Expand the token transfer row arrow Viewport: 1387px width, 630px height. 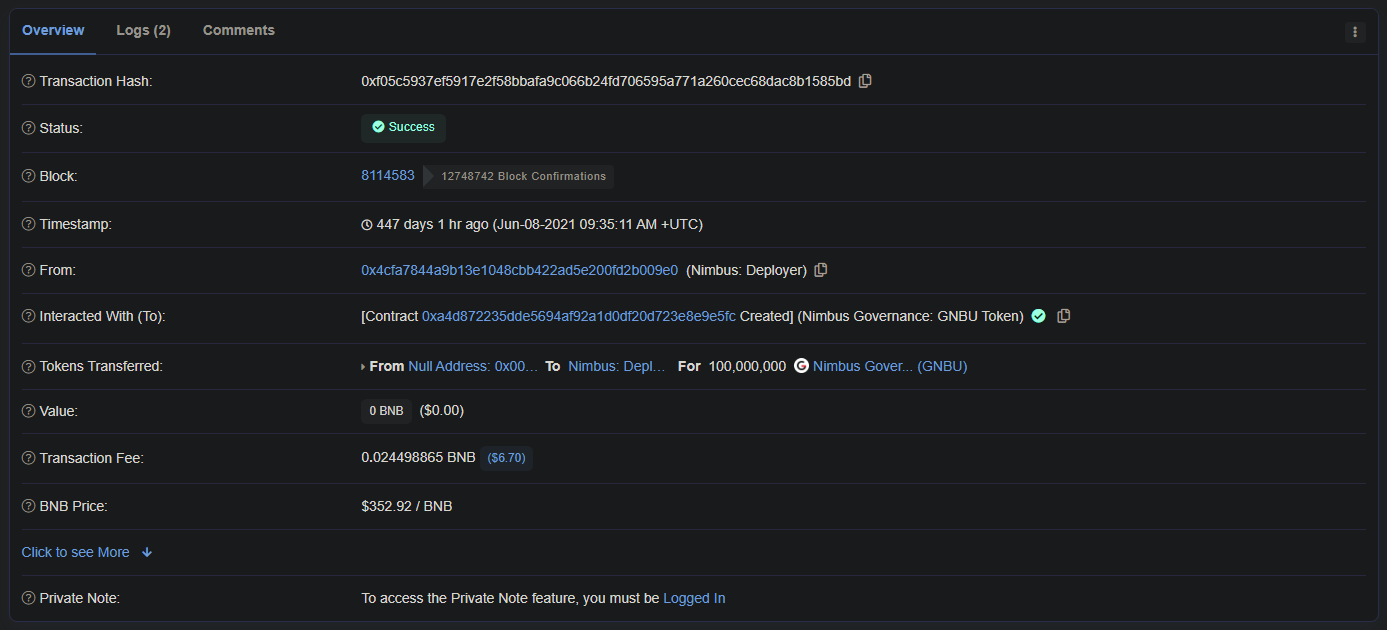click(363, 367)
